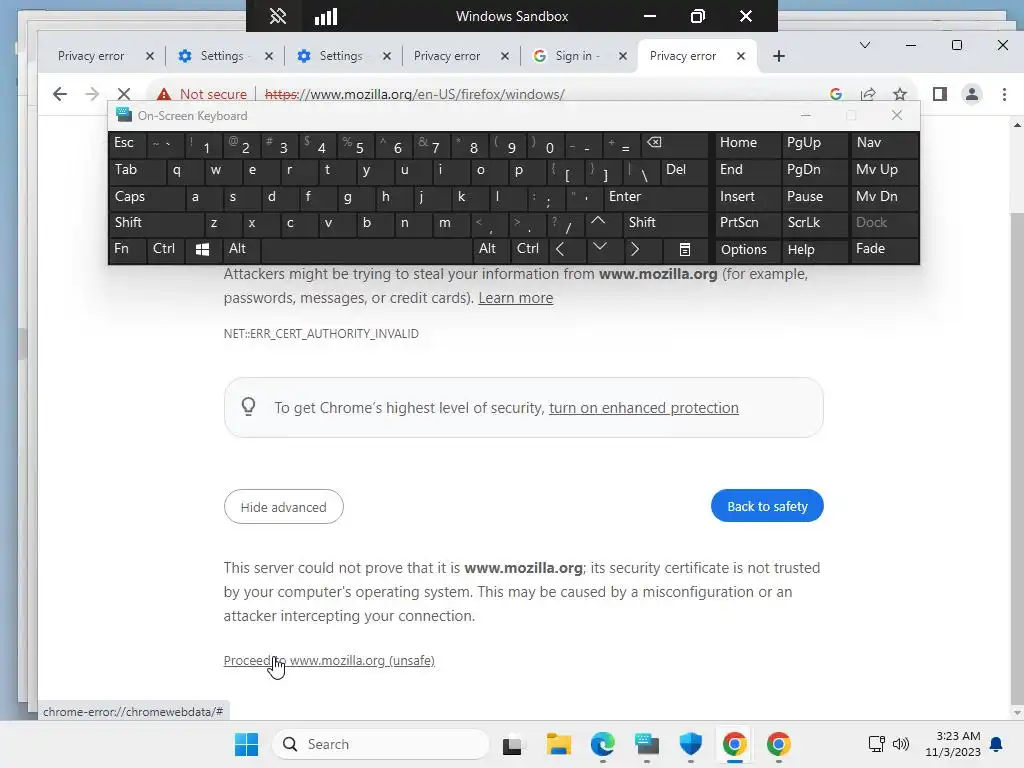Viewport: 1024px width, 768px height.
Task: Bookmark this tab with the star
Action: [900, 94]
